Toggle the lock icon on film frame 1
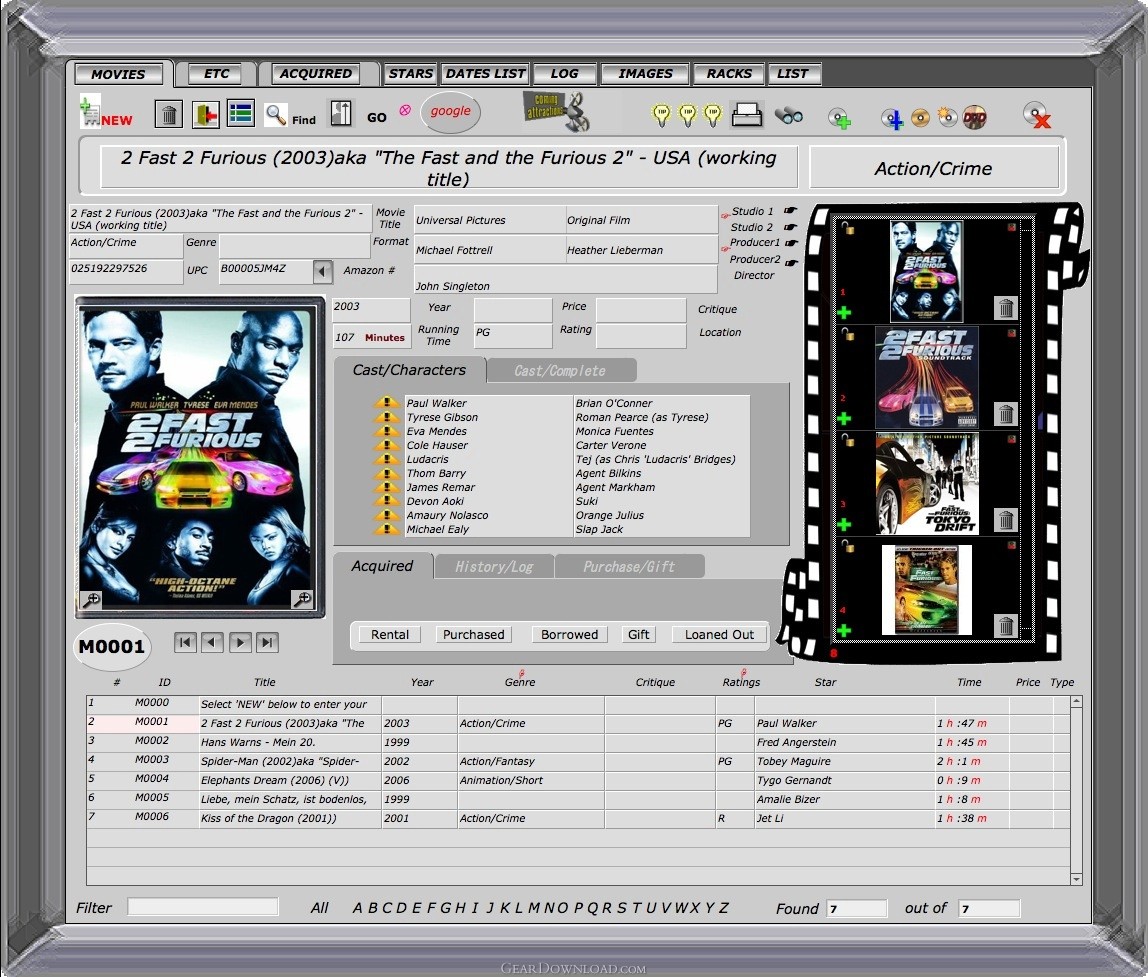The height and width of the screenshot is (977, 1148). (847, 228)
